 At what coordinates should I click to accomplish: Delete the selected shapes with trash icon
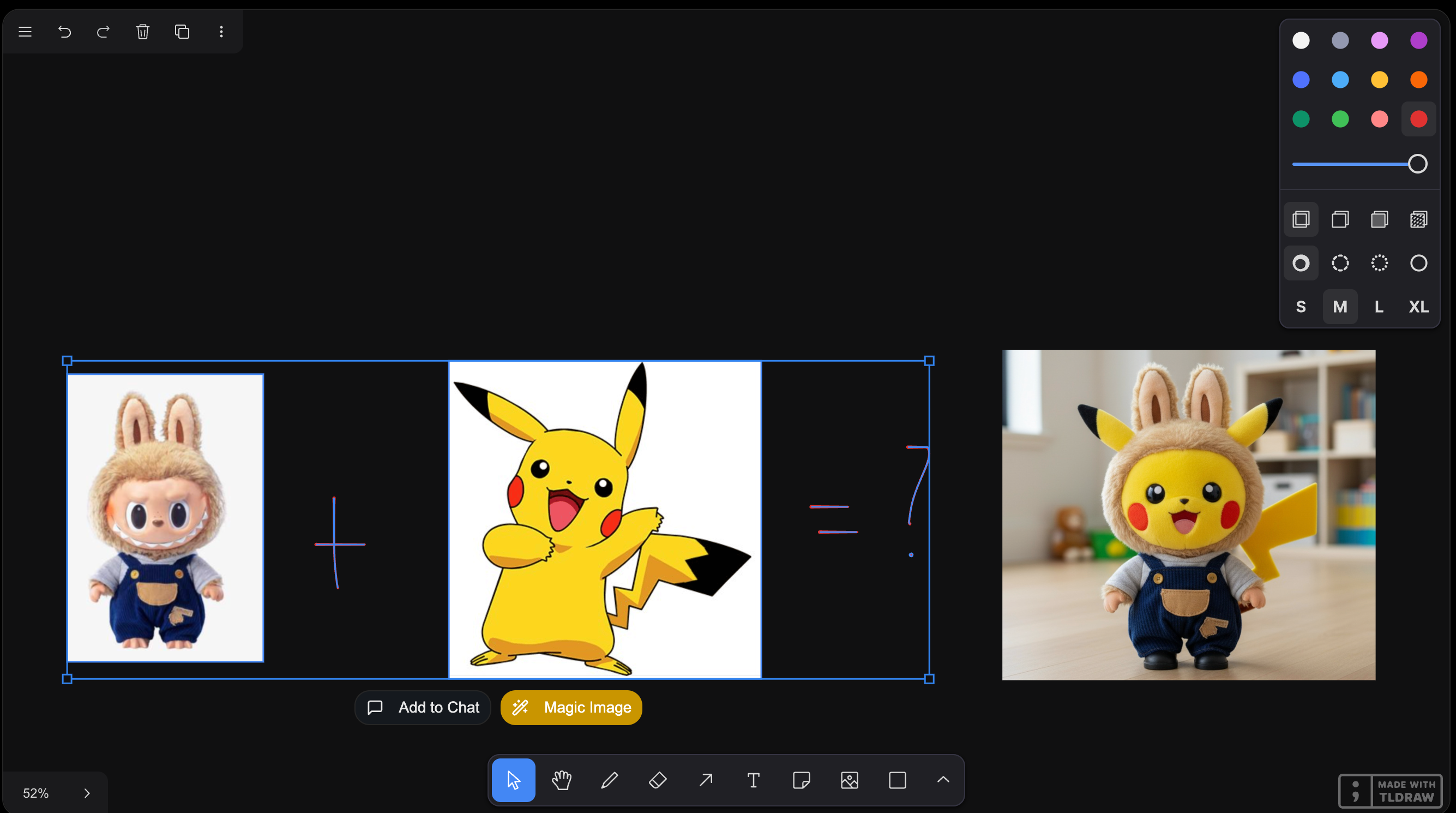point(142,32)
